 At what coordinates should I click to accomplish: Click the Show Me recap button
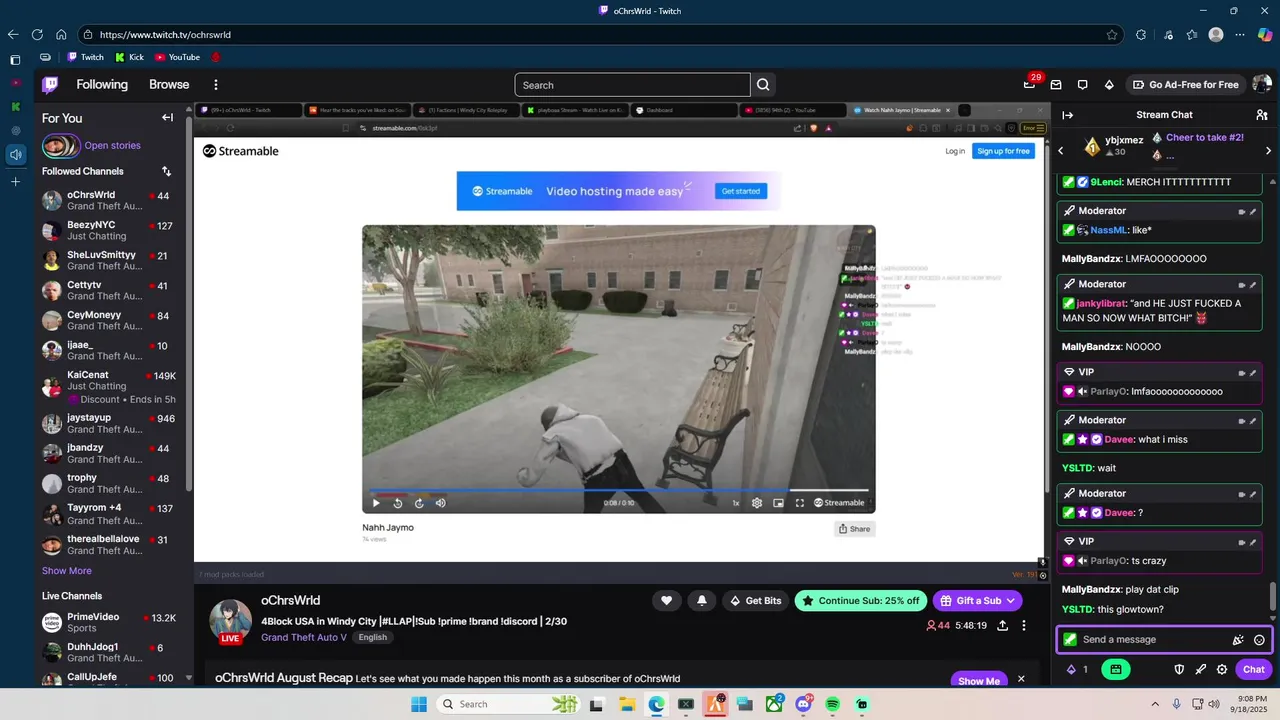(979, 681)
